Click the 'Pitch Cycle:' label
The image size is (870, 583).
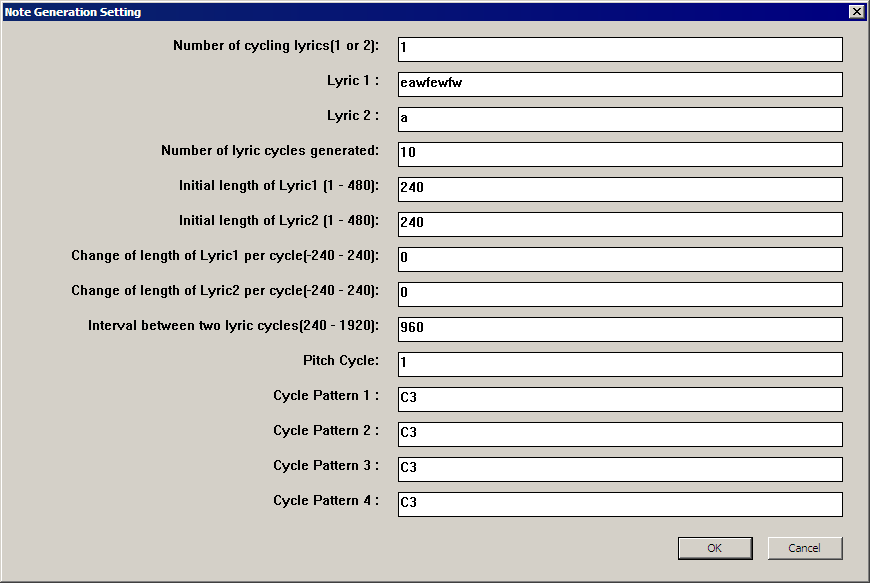click(x=341, y=361)
